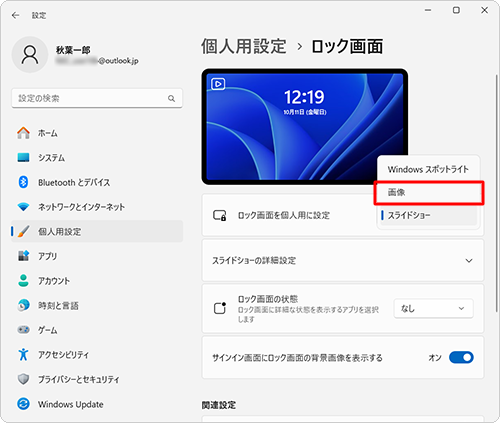Click the ゲーム controller icon
The image size is (500, 423).
point(23,330)
